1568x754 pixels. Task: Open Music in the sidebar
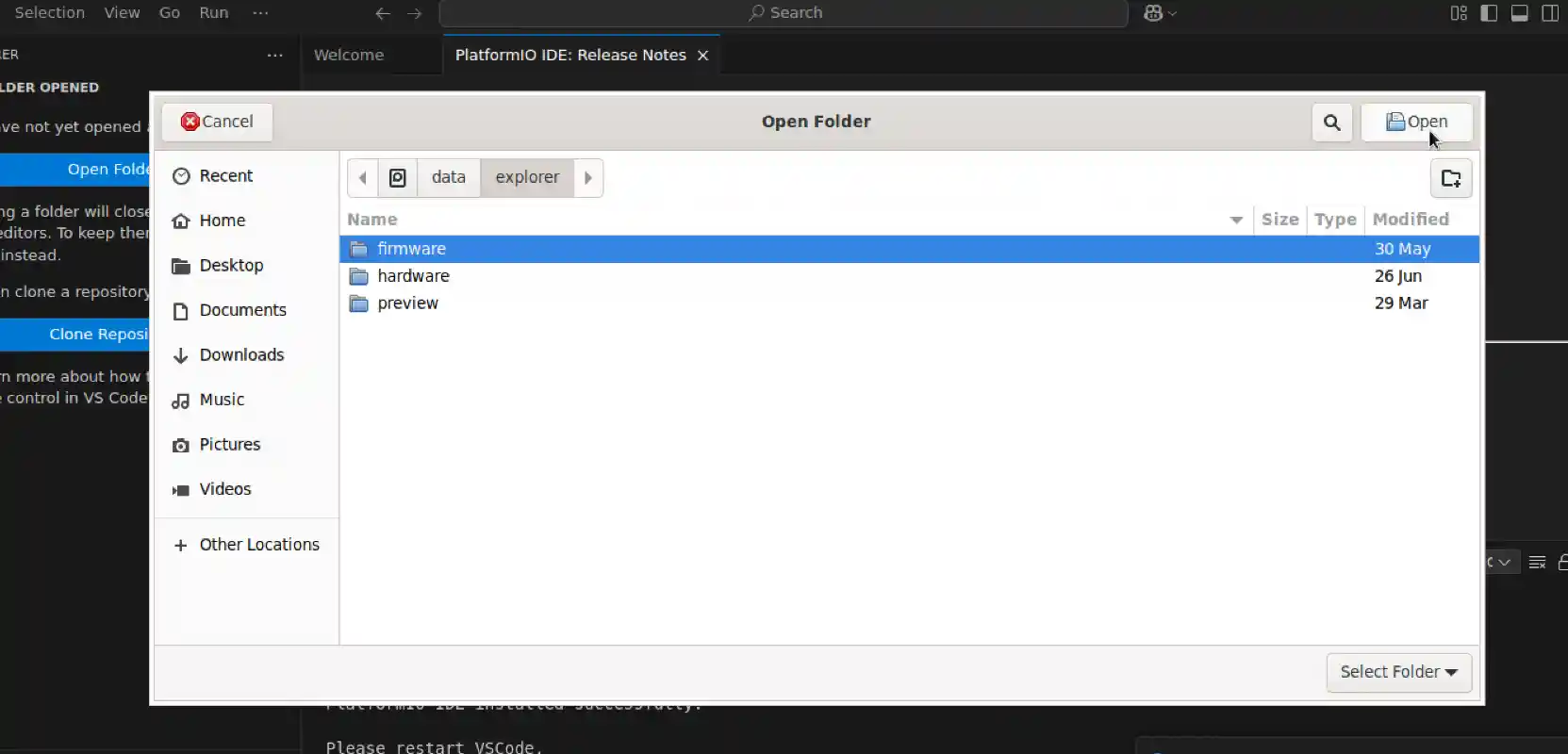pos(246,400)
